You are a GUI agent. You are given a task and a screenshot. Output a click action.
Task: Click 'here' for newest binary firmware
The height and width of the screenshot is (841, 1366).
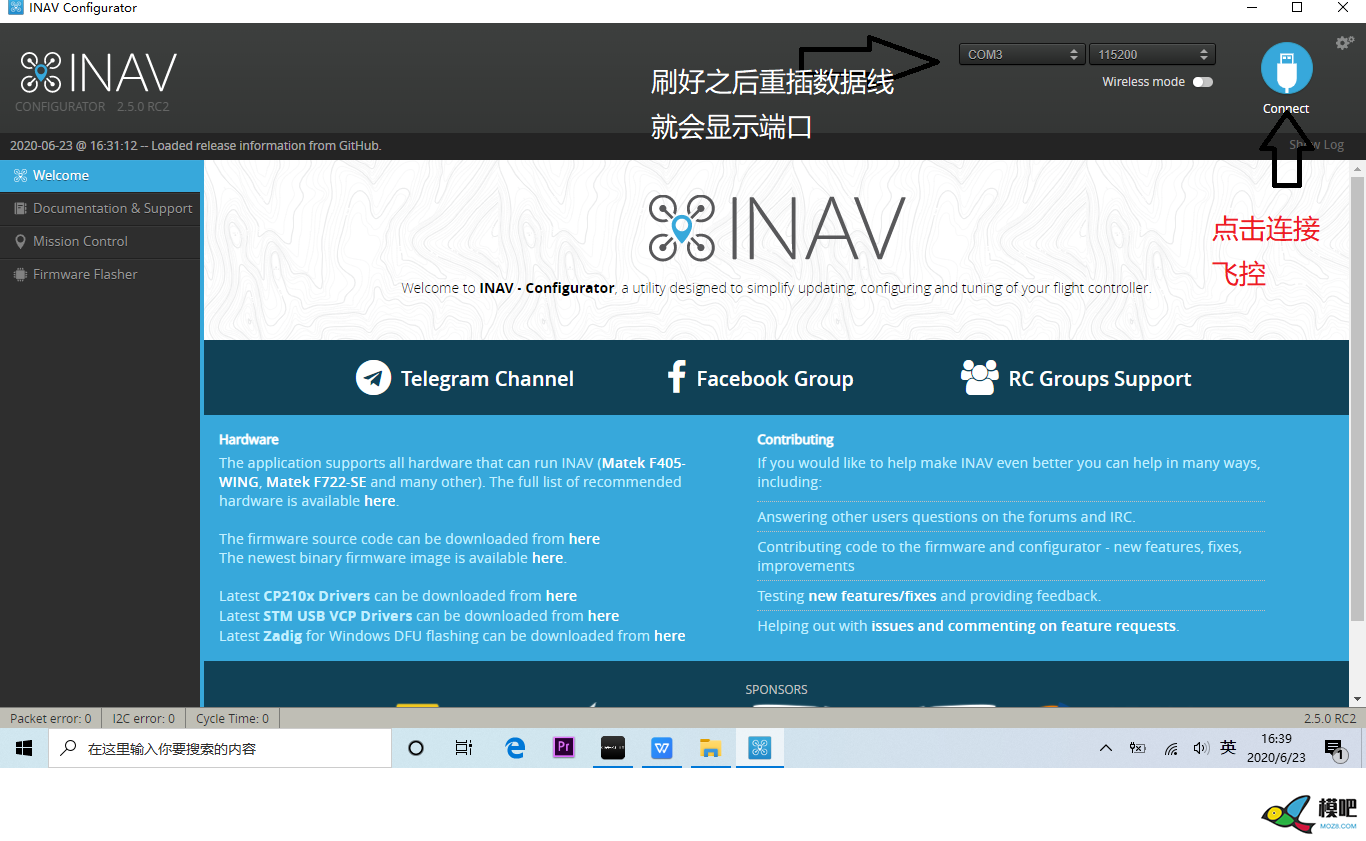[547, 558]
